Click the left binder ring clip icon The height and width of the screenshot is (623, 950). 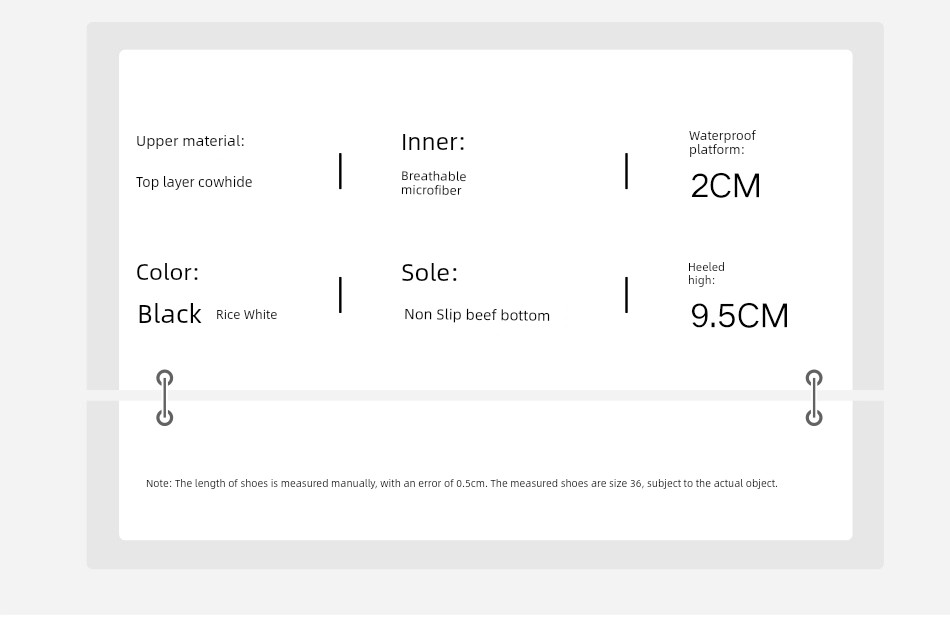tap(165, 398)
